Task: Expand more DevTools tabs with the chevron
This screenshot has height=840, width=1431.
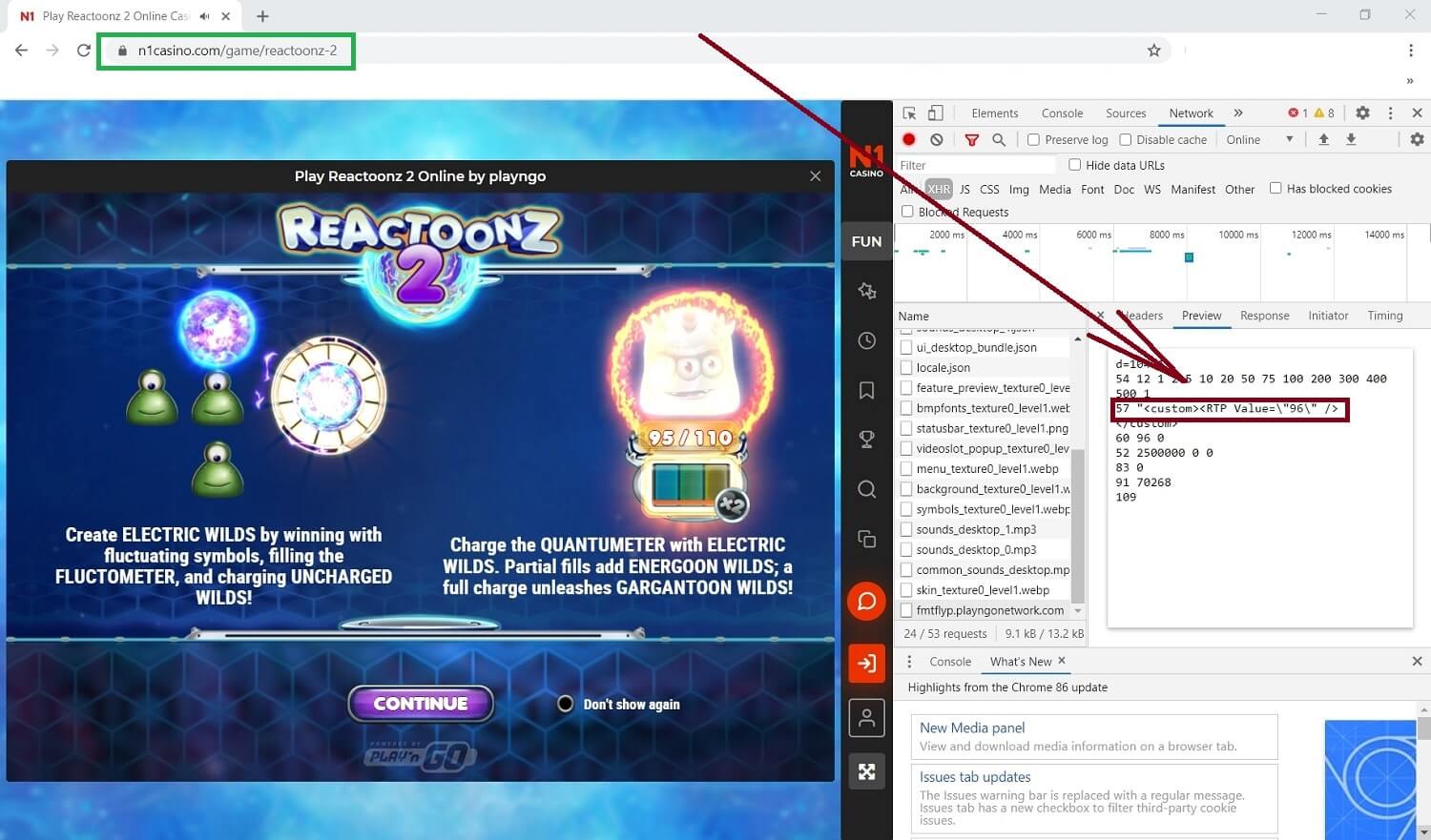Action: (1238, 113)
